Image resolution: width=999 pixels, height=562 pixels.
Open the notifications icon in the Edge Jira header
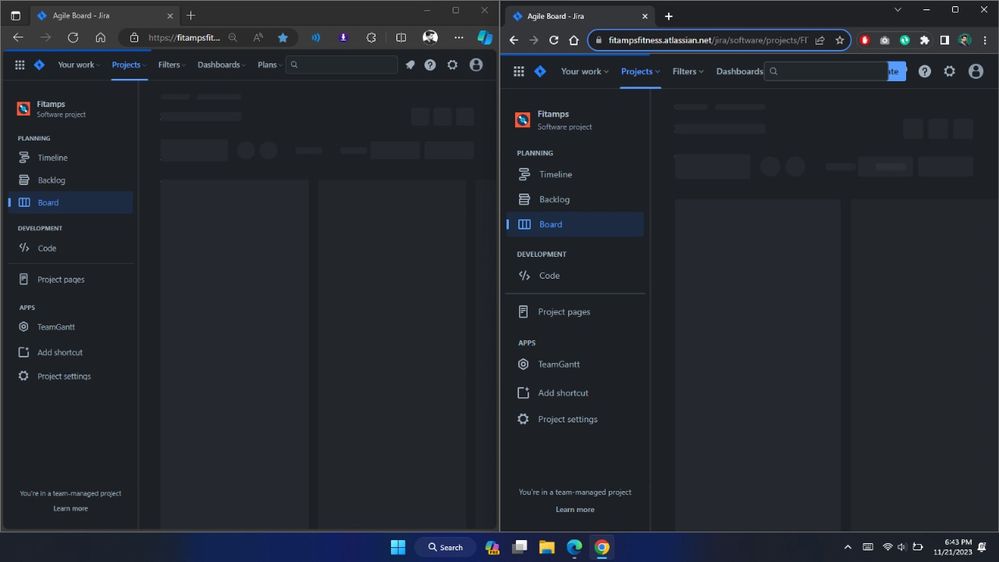point(410,64)
